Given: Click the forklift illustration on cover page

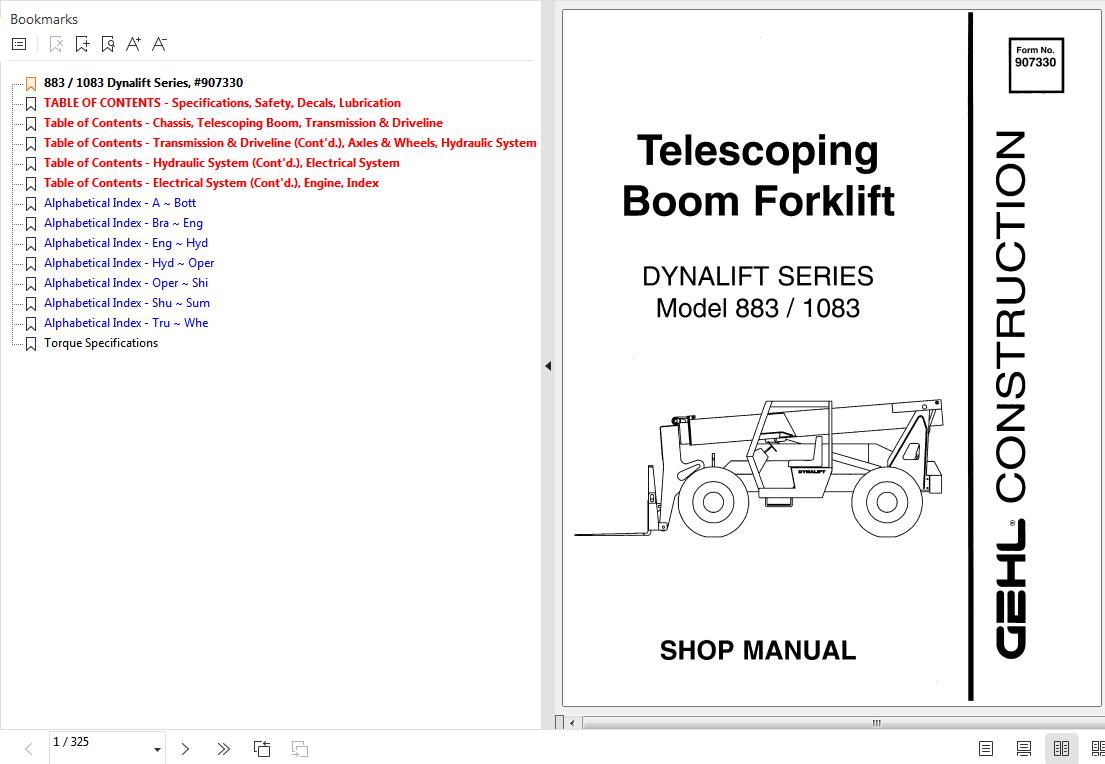Looking at the screenshot, I should [758, 468].
